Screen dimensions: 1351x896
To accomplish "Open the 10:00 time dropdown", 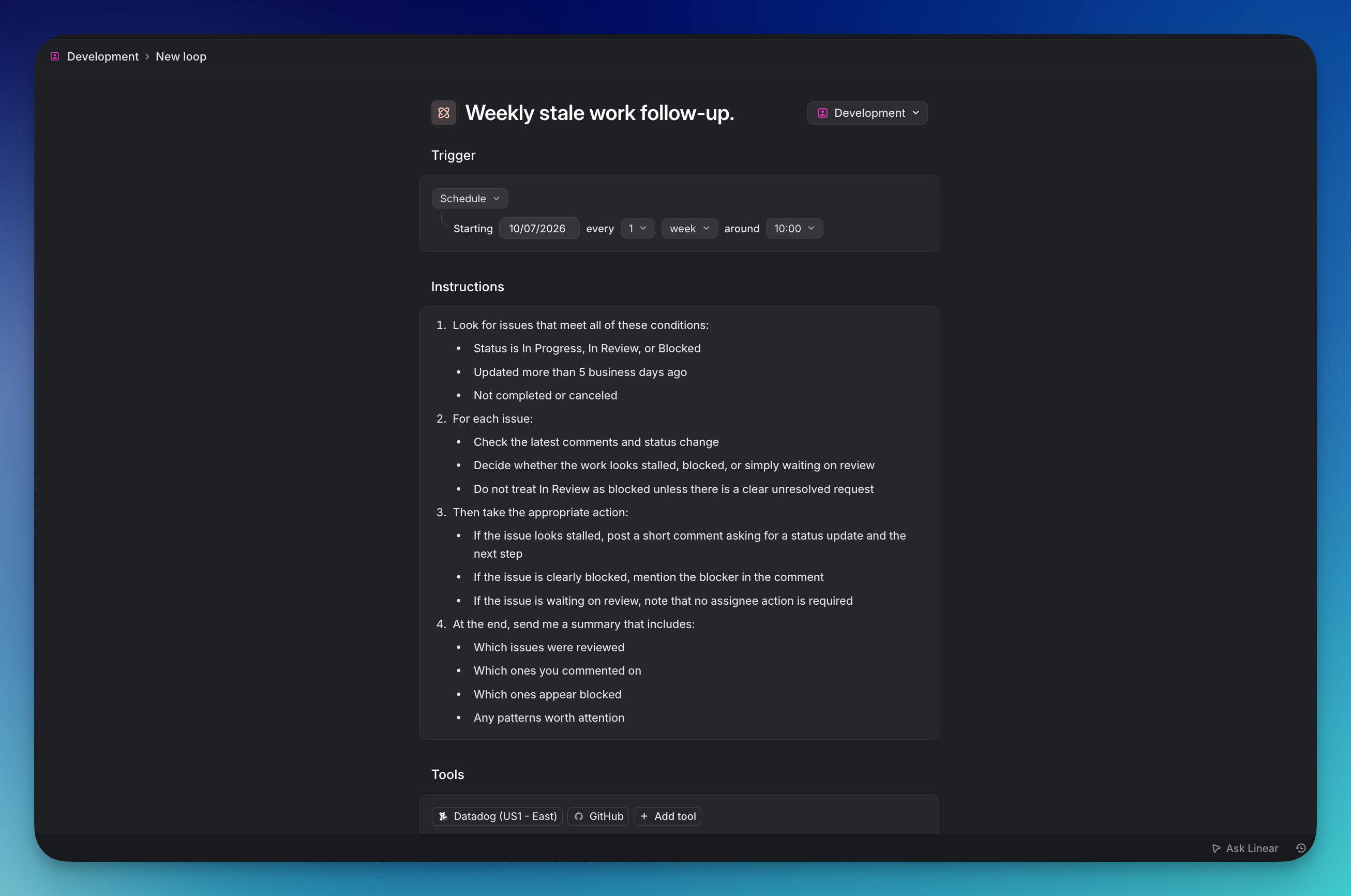I will [x=794, y=229].
